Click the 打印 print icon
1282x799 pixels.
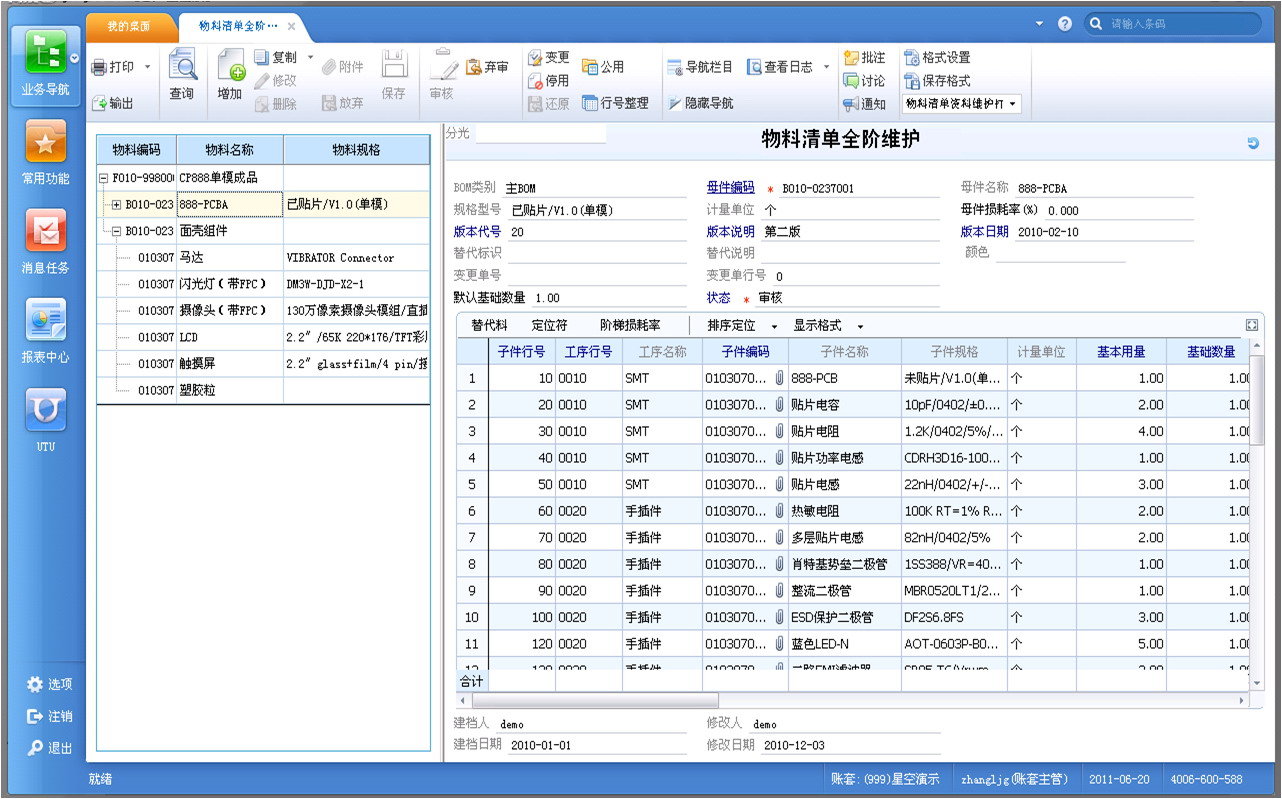tap(100, 67)
